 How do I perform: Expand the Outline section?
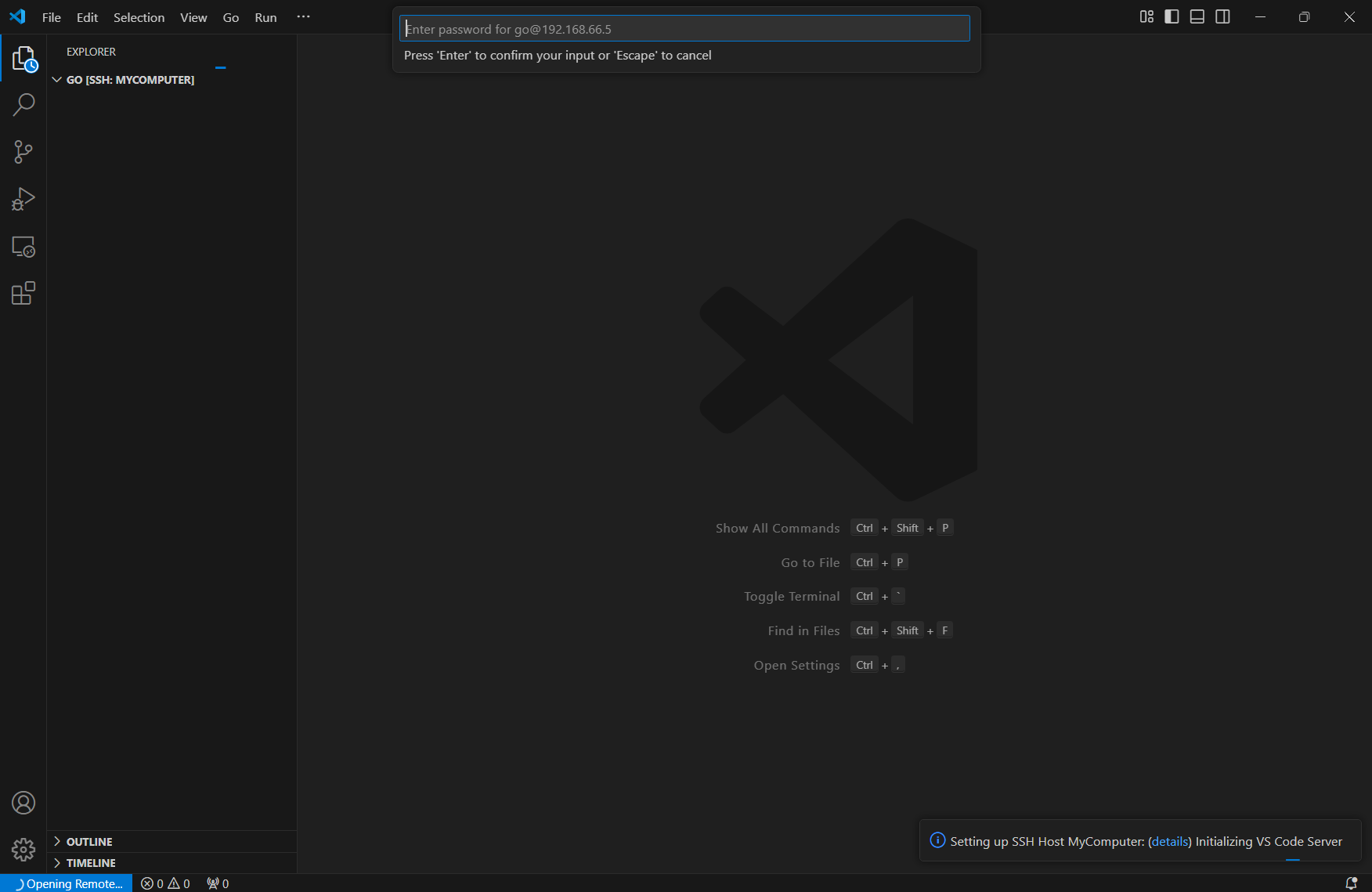[x=89, y=842]
